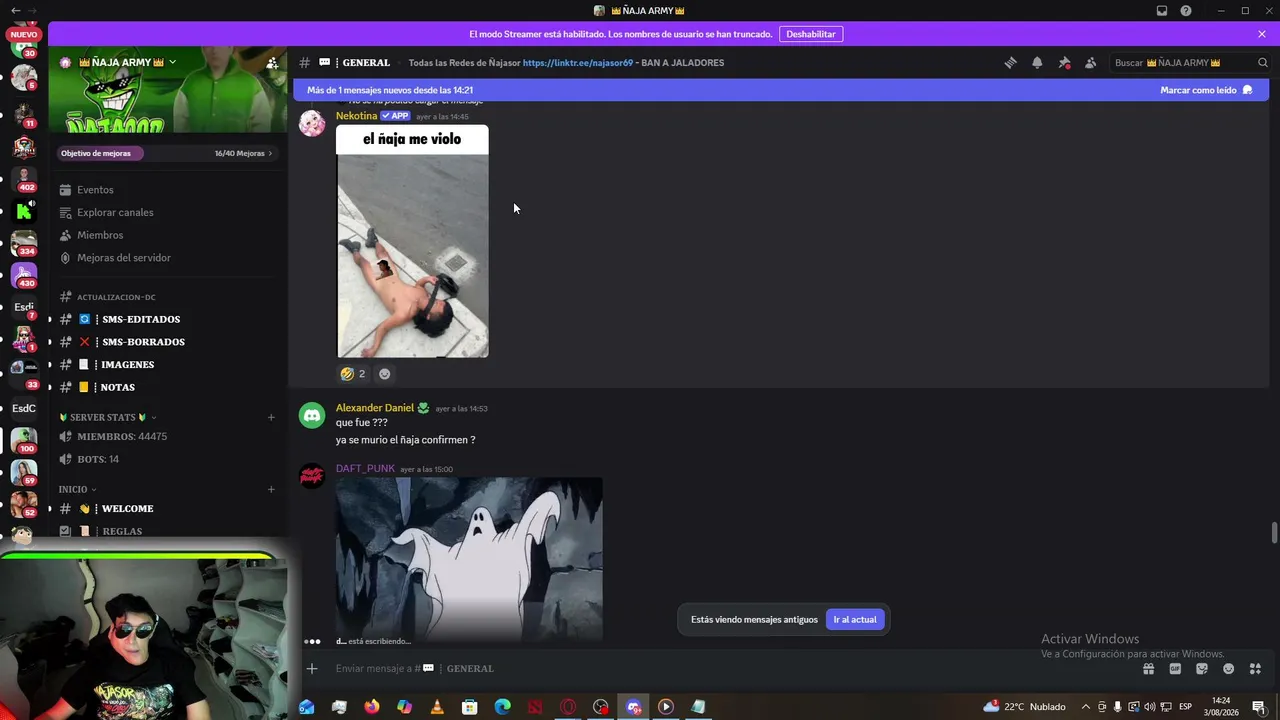Open VLC from the taskbar
Screen dimensions: 1280x720
click(437, 707)
